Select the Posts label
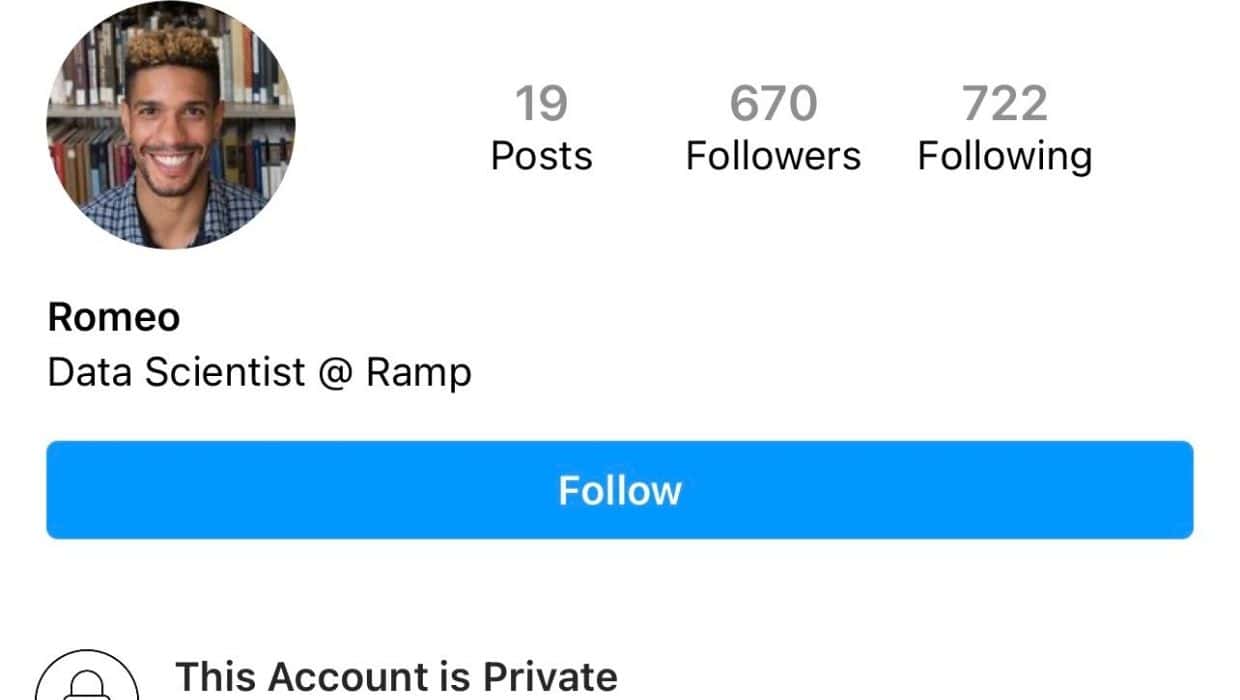This screenshot has width=1240, height=700. point(541,157)
